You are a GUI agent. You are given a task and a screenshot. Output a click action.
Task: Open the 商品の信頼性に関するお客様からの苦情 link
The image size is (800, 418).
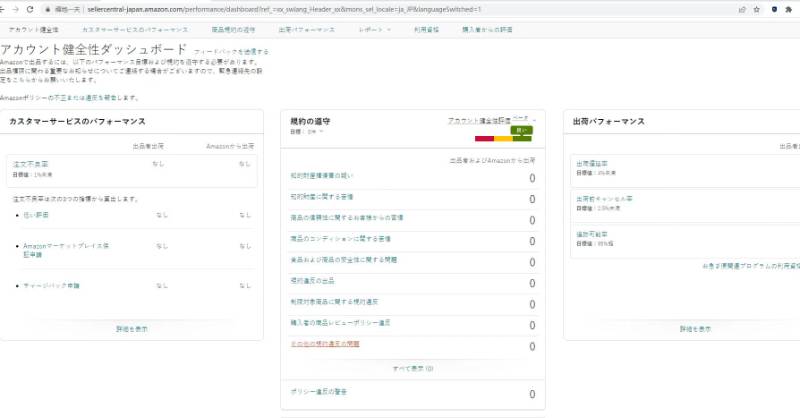click(x=347, y=217)
